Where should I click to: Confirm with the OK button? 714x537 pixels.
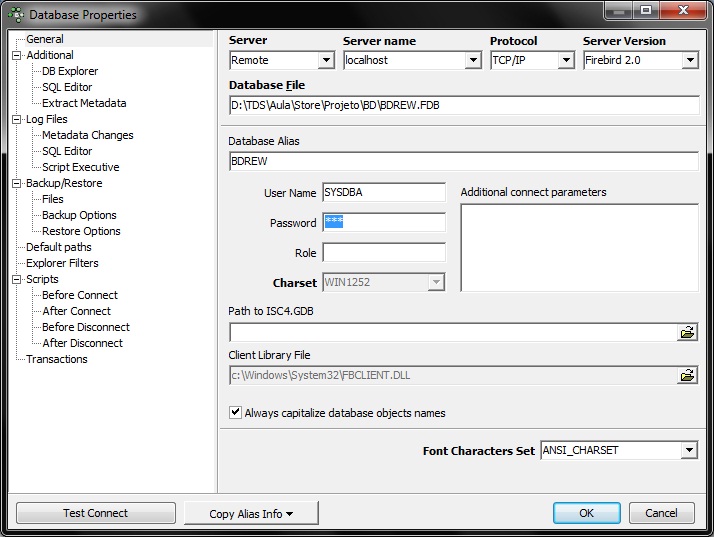[x=586, y=513]
